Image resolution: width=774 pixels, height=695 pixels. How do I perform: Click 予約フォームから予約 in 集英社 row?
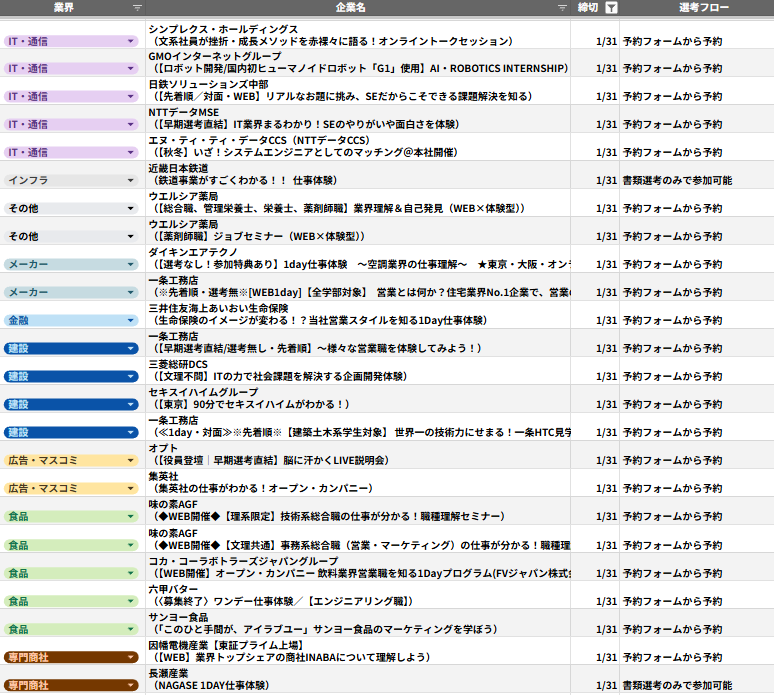672,489
